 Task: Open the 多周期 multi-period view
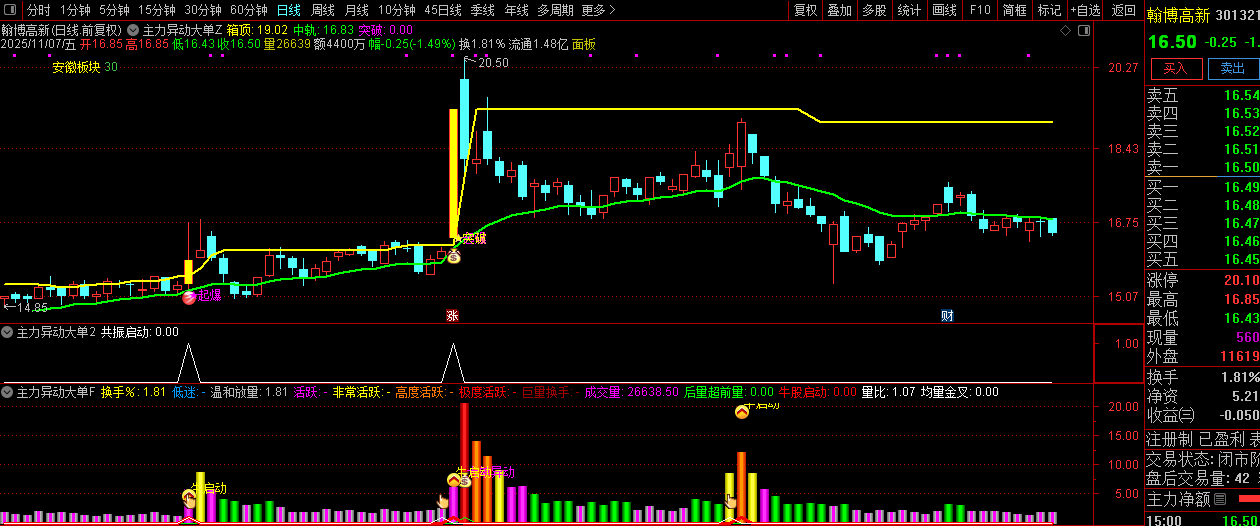[555, 10]
